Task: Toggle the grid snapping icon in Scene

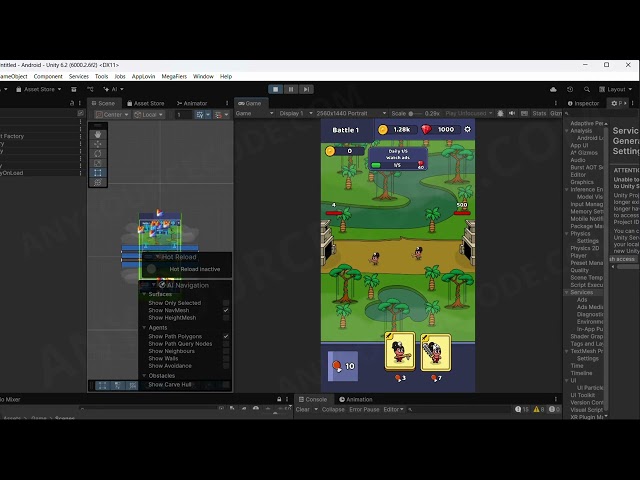Action: 200,115
